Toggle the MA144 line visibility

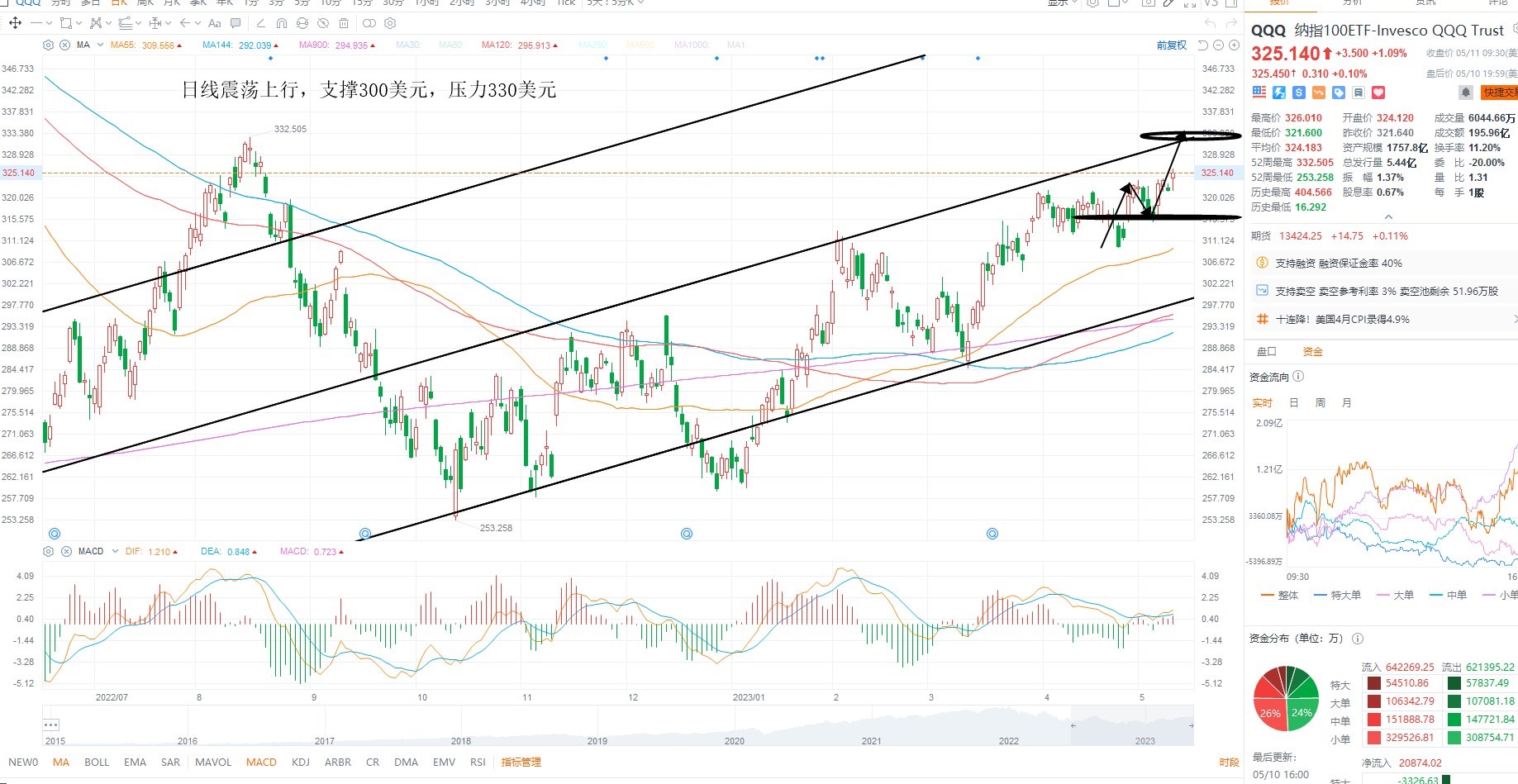pyautogui.click(x=240, y=45)
